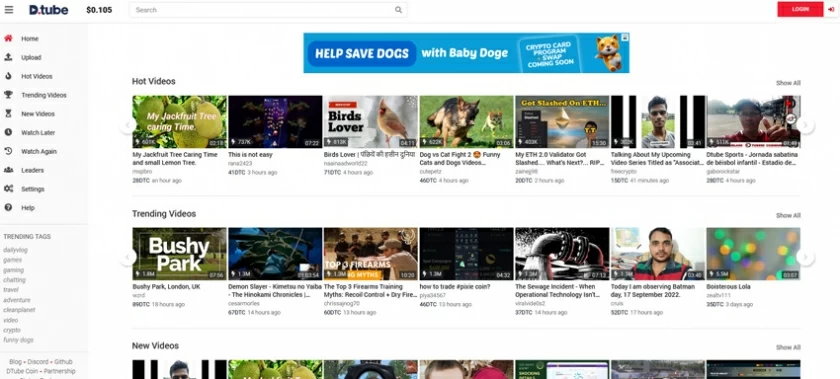
Task: Open Boisterous Lola video thumbnail
Action: (x=753, y=254)
